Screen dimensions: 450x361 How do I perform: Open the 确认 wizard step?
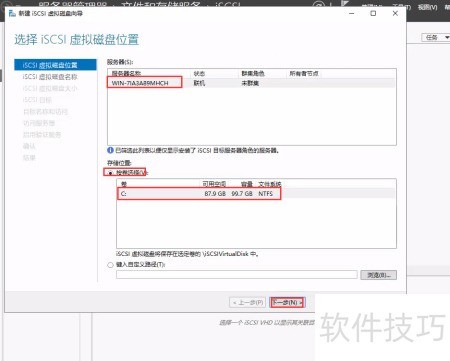29,146
